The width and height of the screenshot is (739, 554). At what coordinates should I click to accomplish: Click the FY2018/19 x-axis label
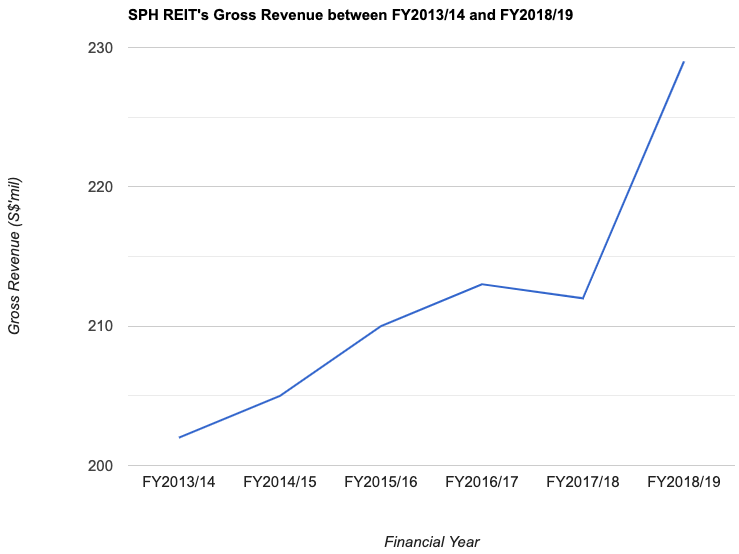pos(684,482)
